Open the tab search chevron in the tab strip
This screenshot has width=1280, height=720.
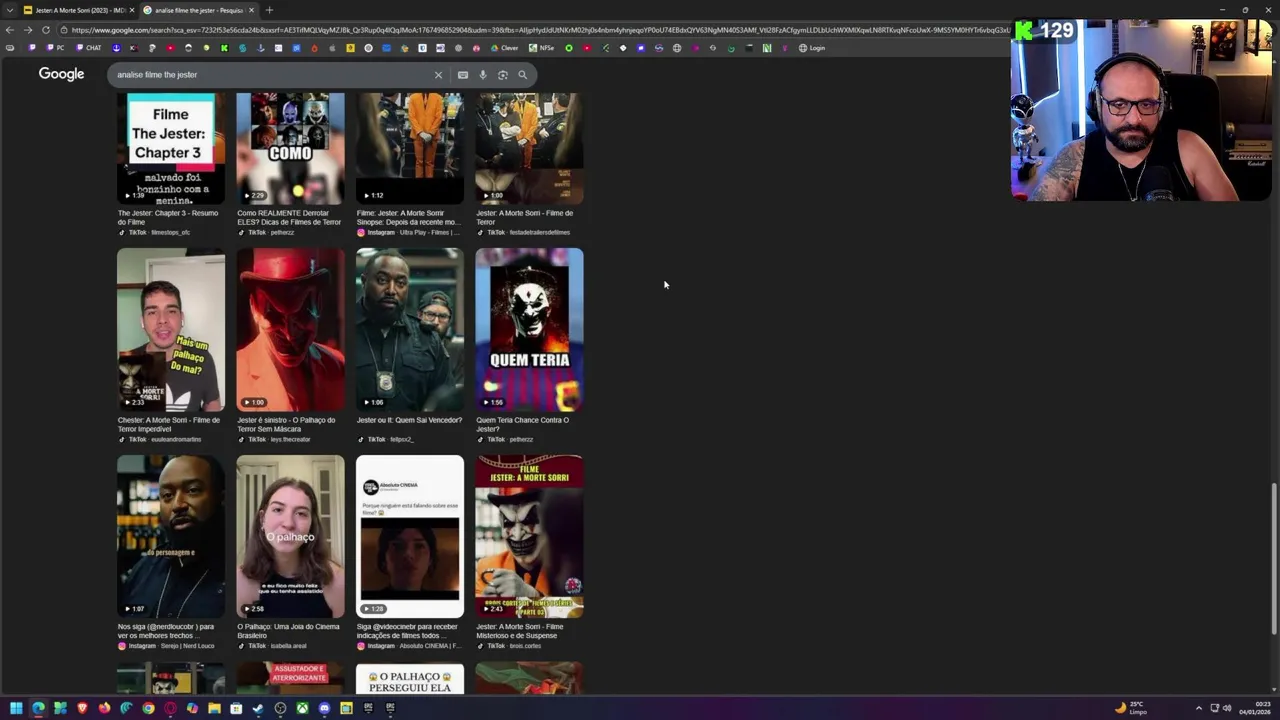(x=9, y=10)
